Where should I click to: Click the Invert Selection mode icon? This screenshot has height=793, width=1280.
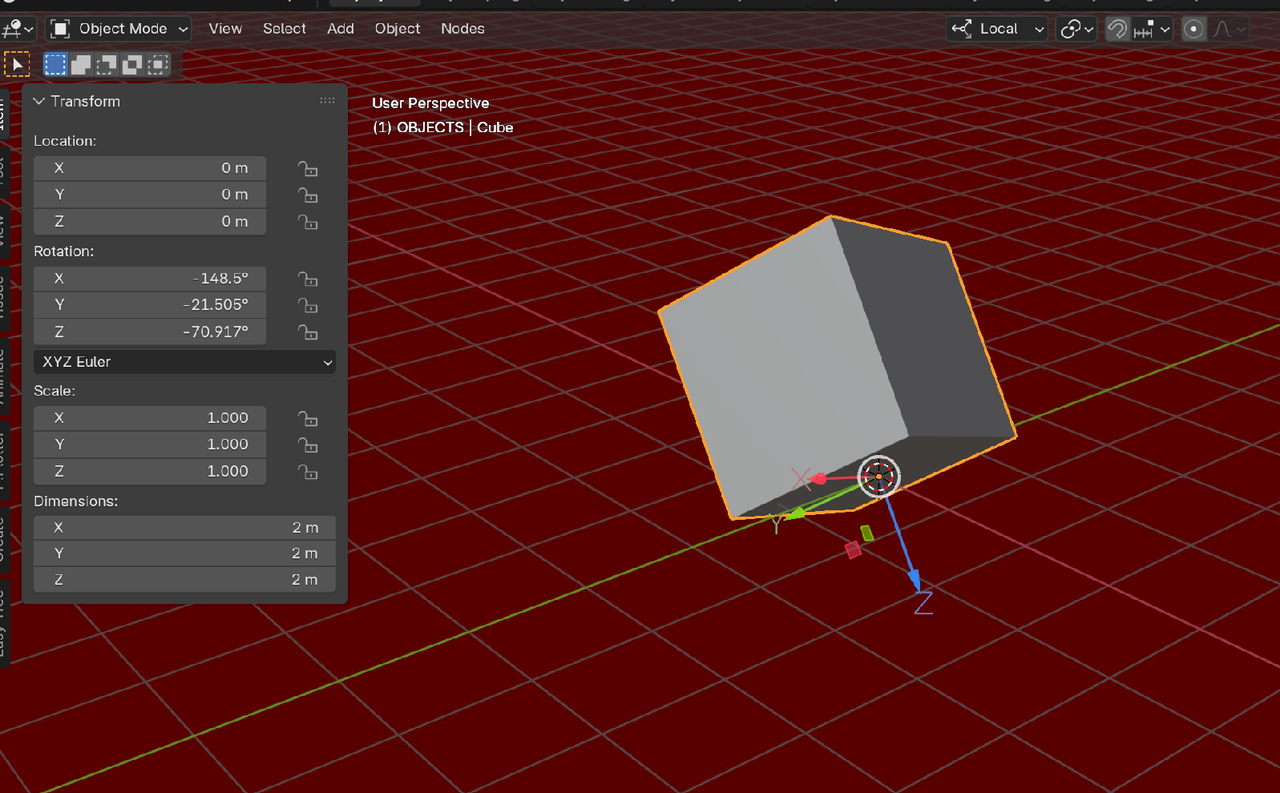tap(132, 65)
